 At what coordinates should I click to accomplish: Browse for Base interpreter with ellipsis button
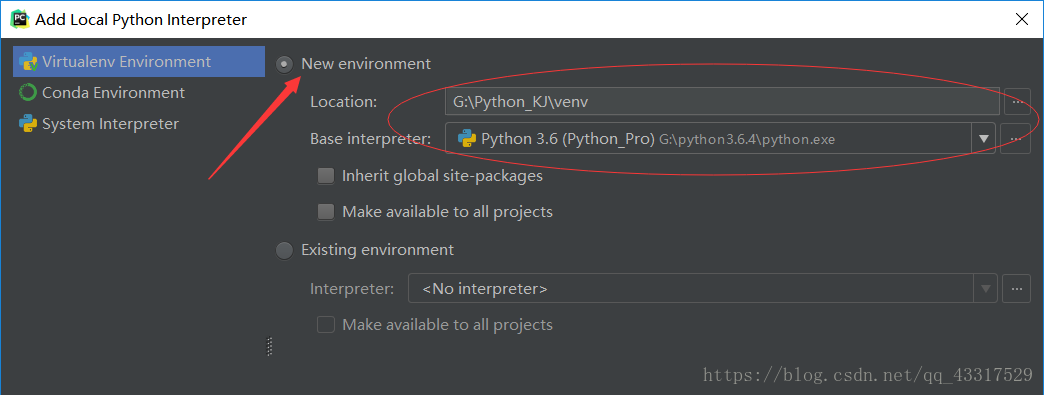1015,139
